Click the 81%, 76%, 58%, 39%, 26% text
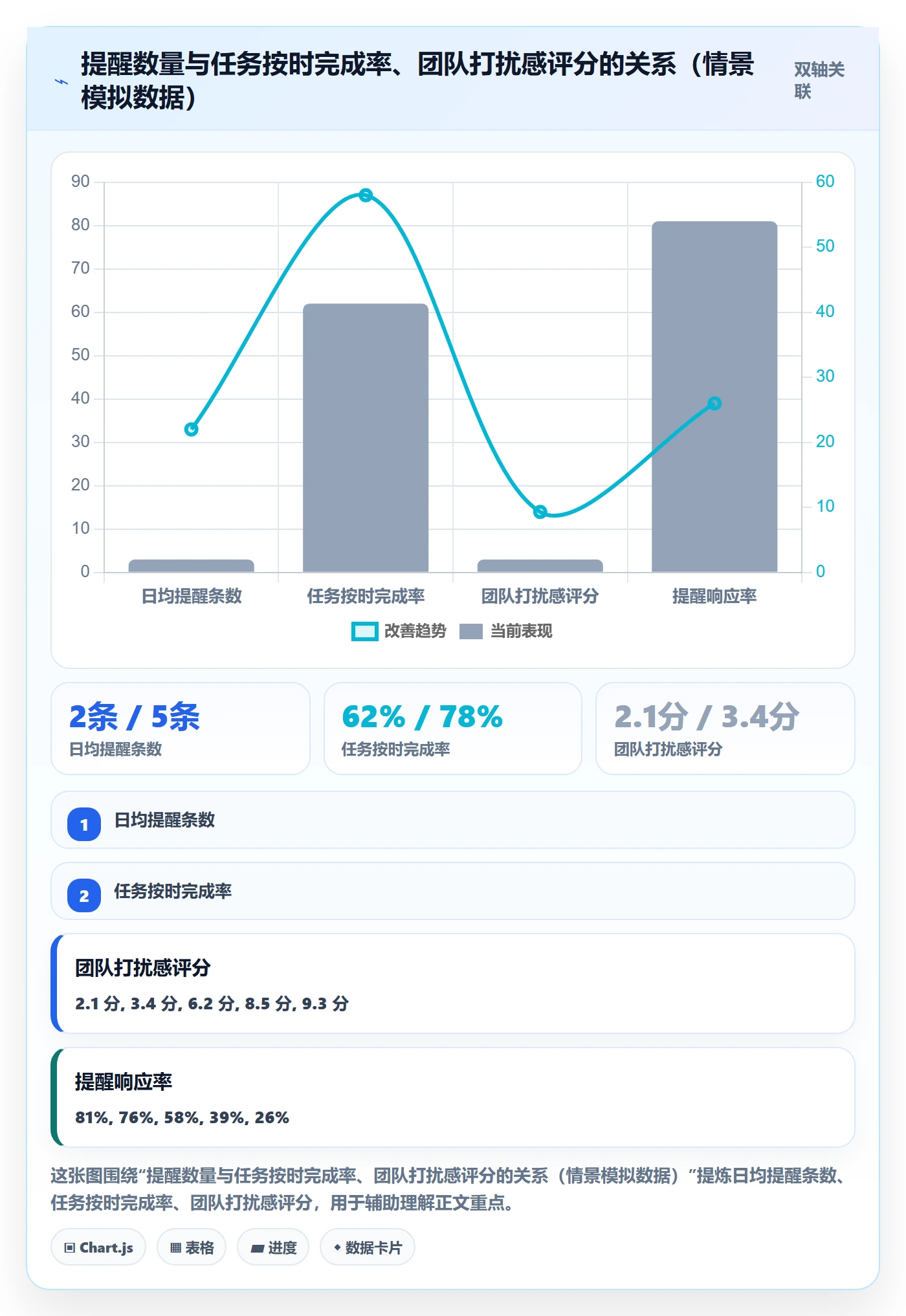The width and height of the screenshot is (906, 1316). (182, 1117)
